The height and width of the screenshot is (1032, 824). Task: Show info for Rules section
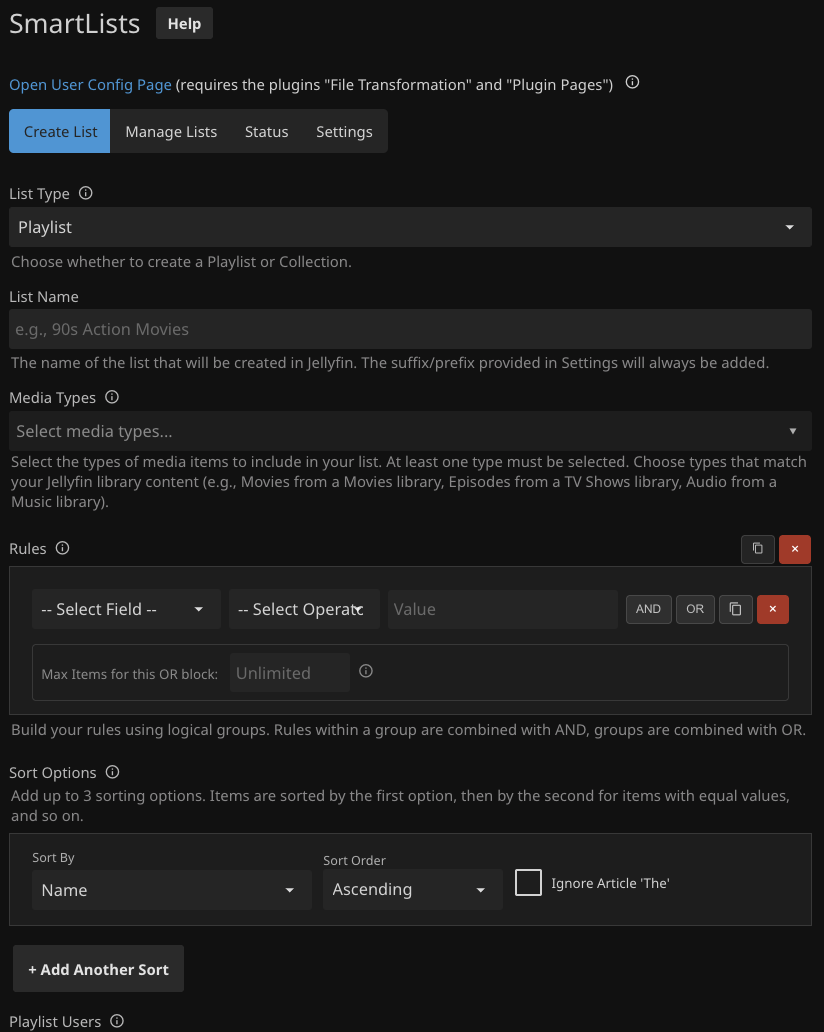click(x=63, y=548)
